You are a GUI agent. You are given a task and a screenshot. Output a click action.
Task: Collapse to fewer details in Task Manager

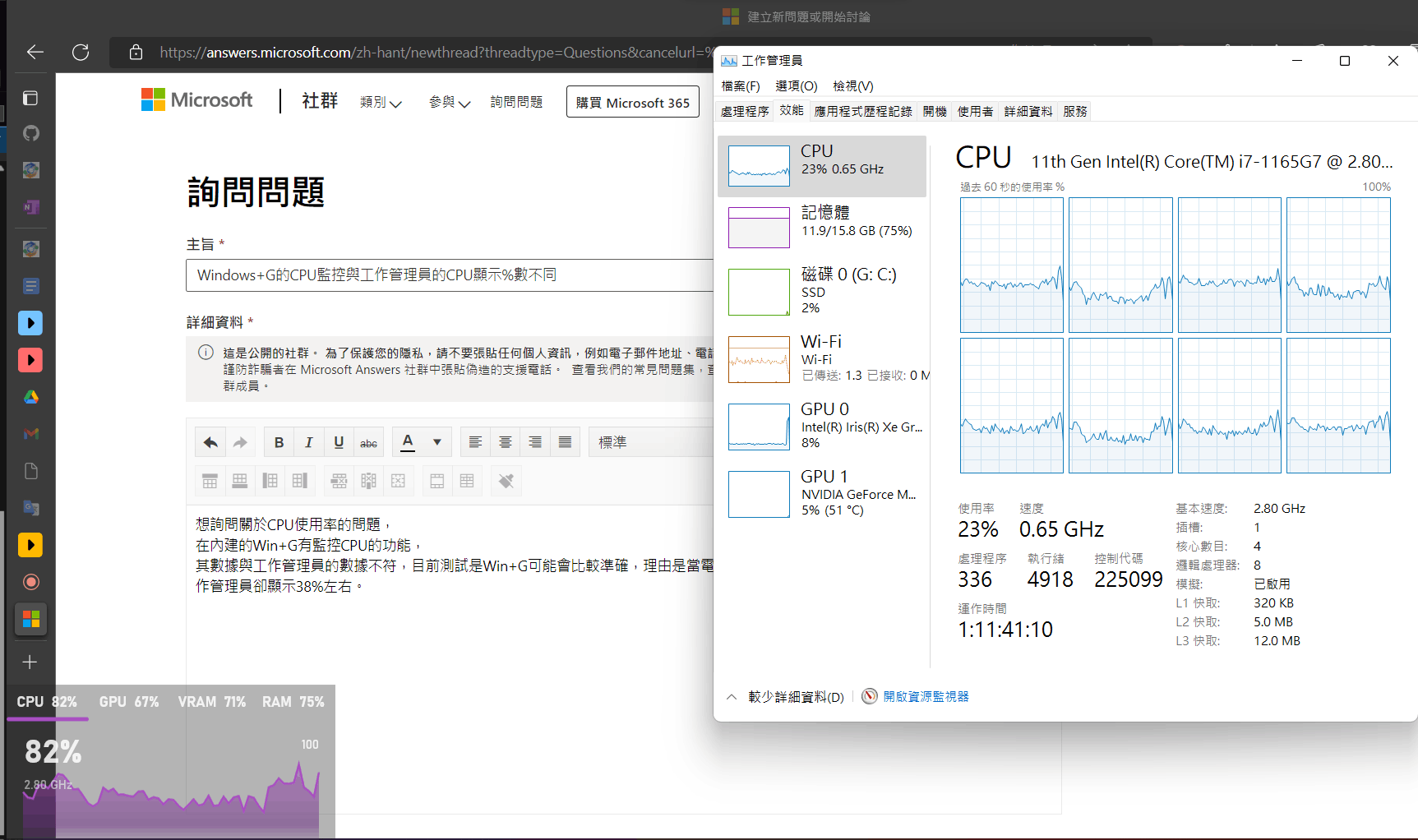click(786, 697)
